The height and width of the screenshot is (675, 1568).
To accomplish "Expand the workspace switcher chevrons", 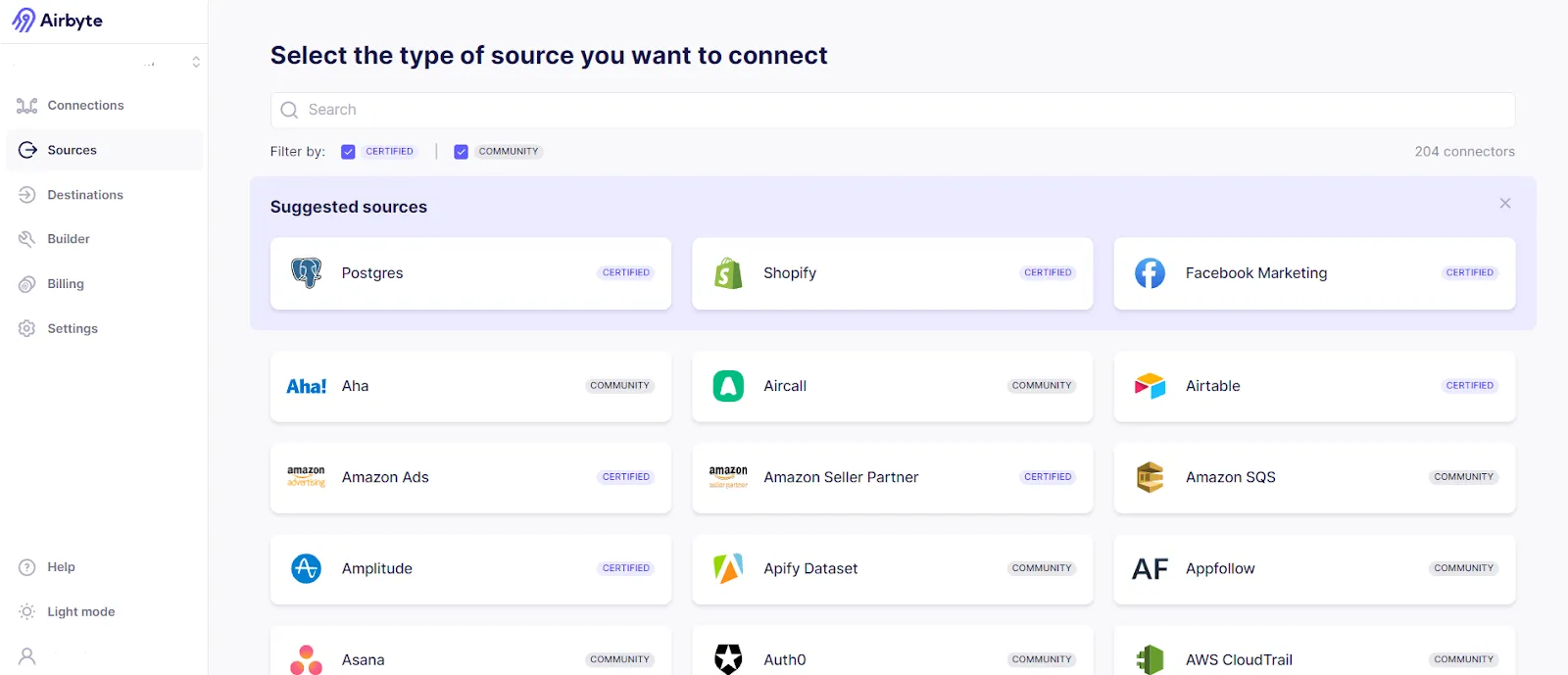I will 196,62.
